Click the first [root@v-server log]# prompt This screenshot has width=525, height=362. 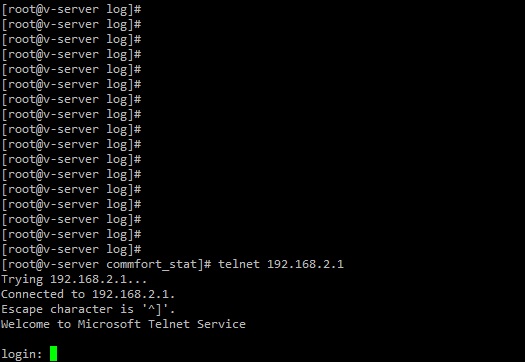(x=71, y=9)
